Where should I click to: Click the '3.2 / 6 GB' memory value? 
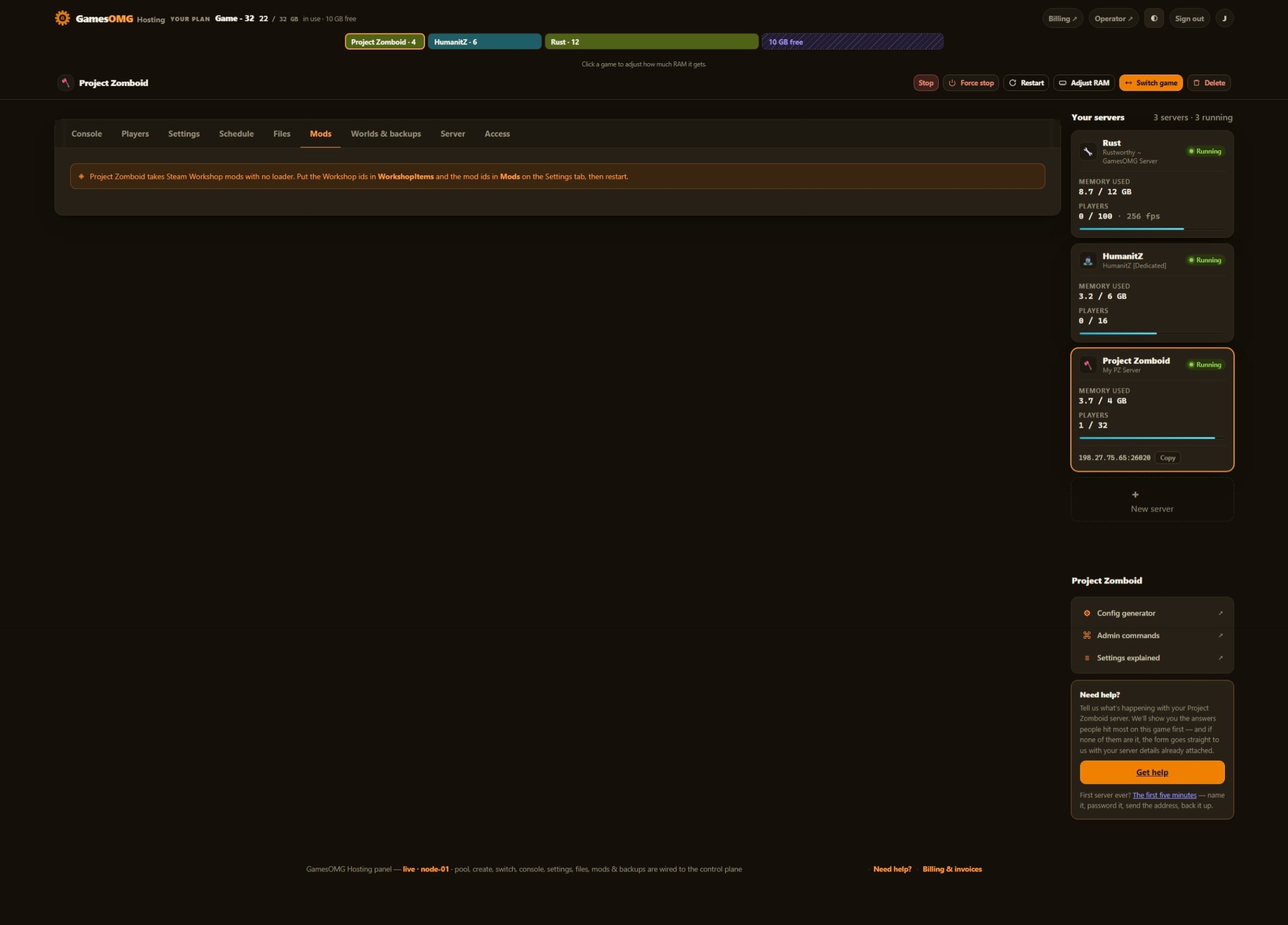[x=1103, y=296]
